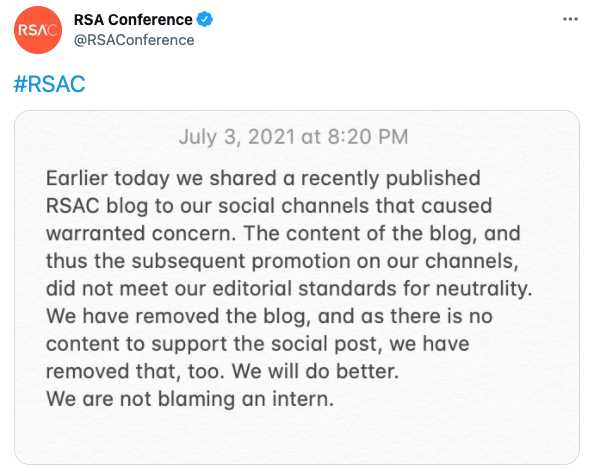
Task: Click the 'warranted concern' line of text
Action: point(283,233)
